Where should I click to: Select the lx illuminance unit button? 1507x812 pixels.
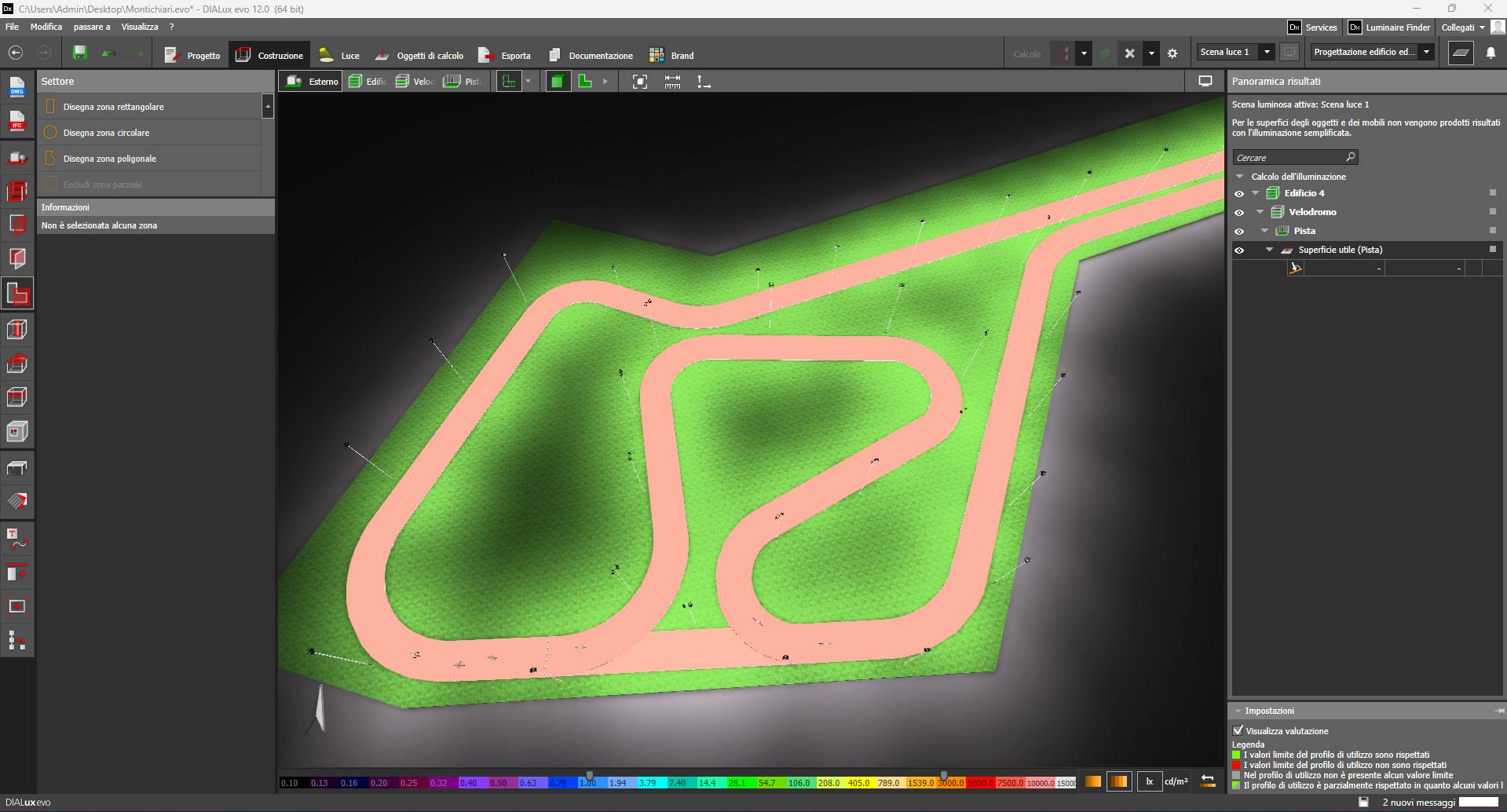click(1149, 781)
